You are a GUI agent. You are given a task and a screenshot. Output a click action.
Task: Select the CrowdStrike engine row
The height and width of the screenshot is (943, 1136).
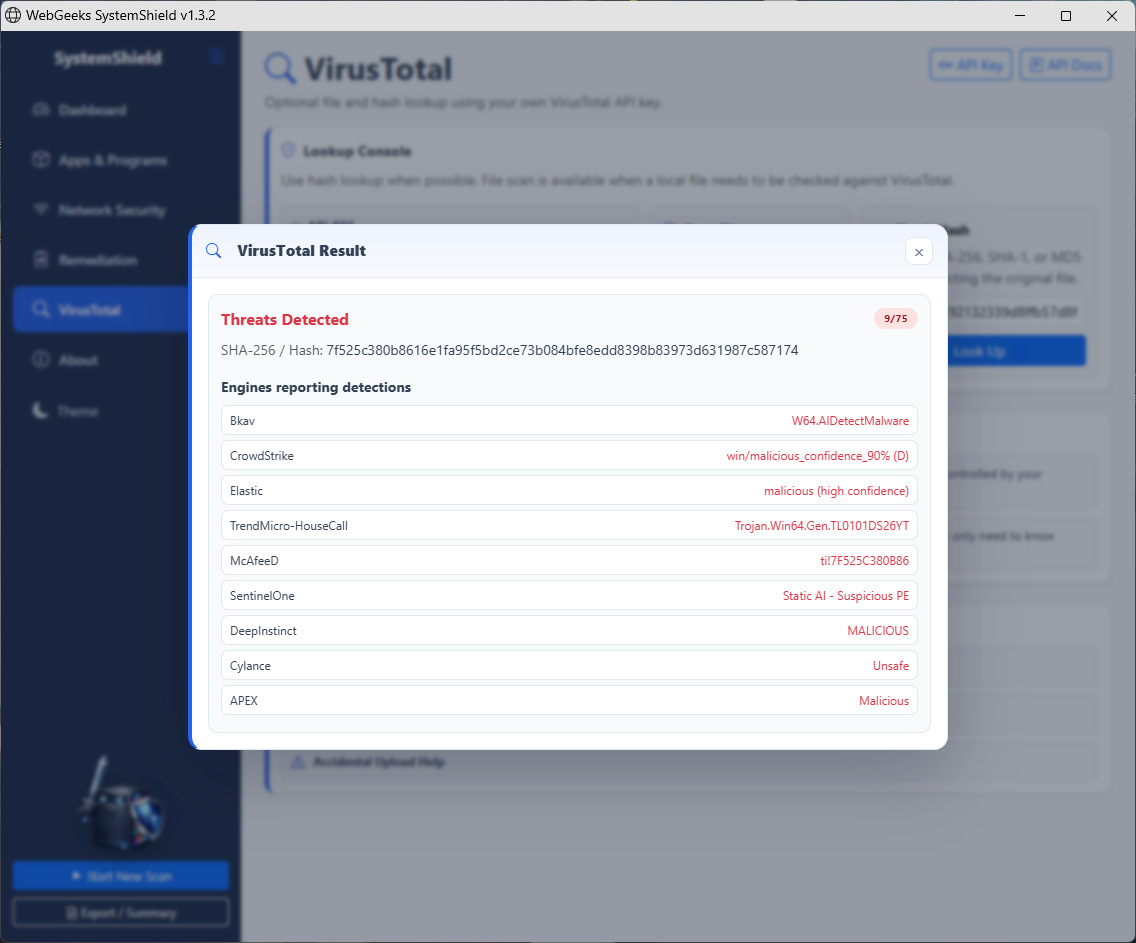(x=569, y=456)
